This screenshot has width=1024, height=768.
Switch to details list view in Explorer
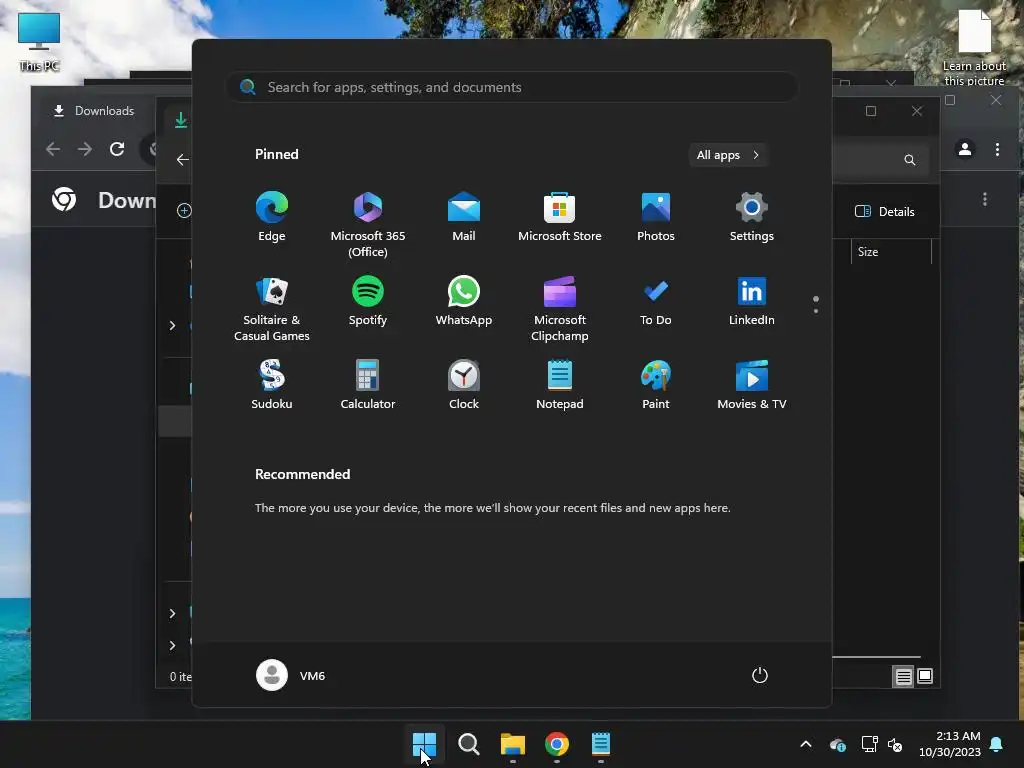903,677
